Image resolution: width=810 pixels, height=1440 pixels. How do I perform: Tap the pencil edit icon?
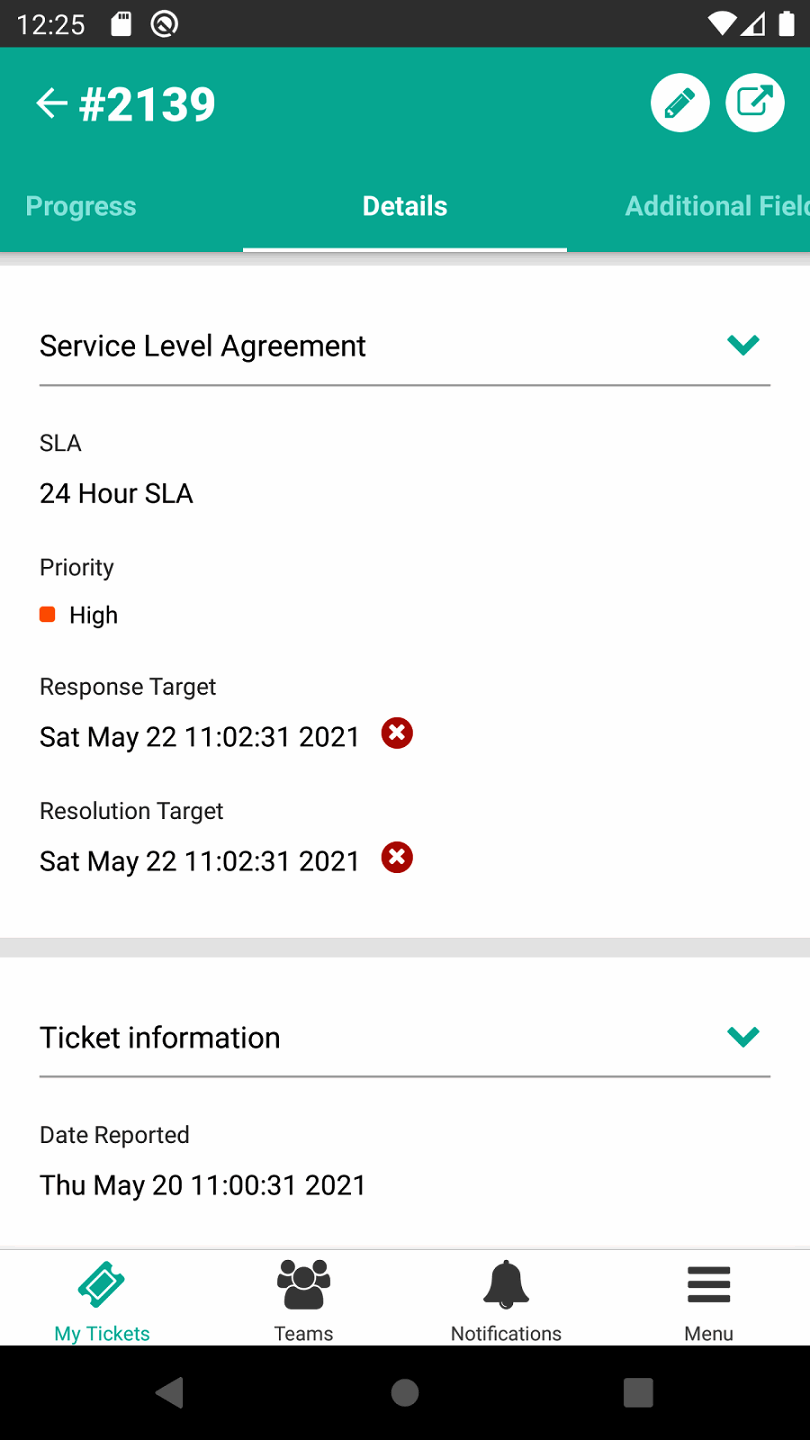tap(680, 103)
